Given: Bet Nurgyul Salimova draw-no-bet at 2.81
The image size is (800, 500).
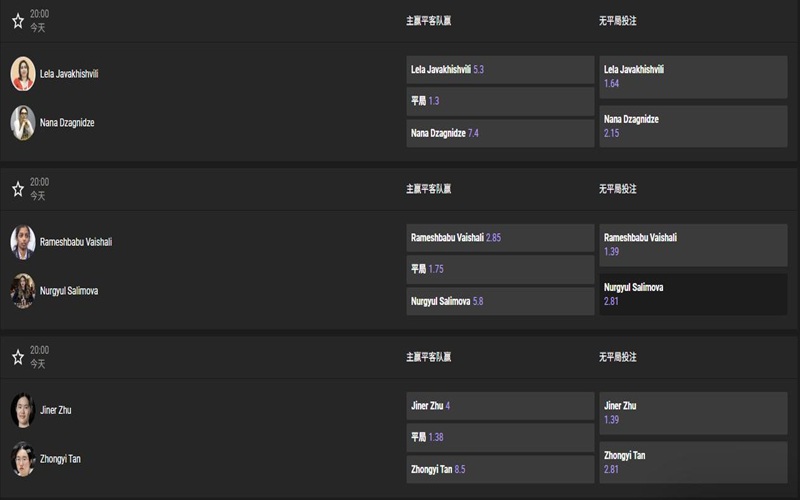Looking at the screenshot, I should coord(693,294).
